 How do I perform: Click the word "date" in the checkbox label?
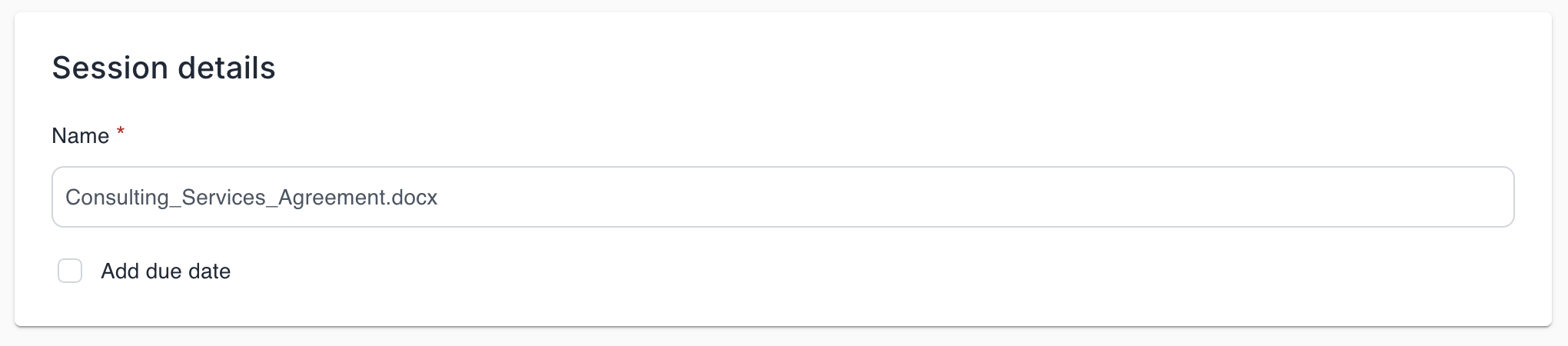pos(211,271)
